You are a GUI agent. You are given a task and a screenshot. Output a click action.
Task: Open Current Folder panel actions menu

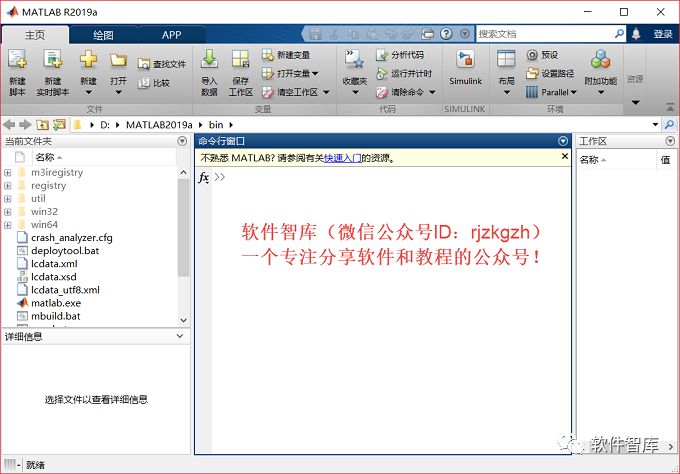183,141
